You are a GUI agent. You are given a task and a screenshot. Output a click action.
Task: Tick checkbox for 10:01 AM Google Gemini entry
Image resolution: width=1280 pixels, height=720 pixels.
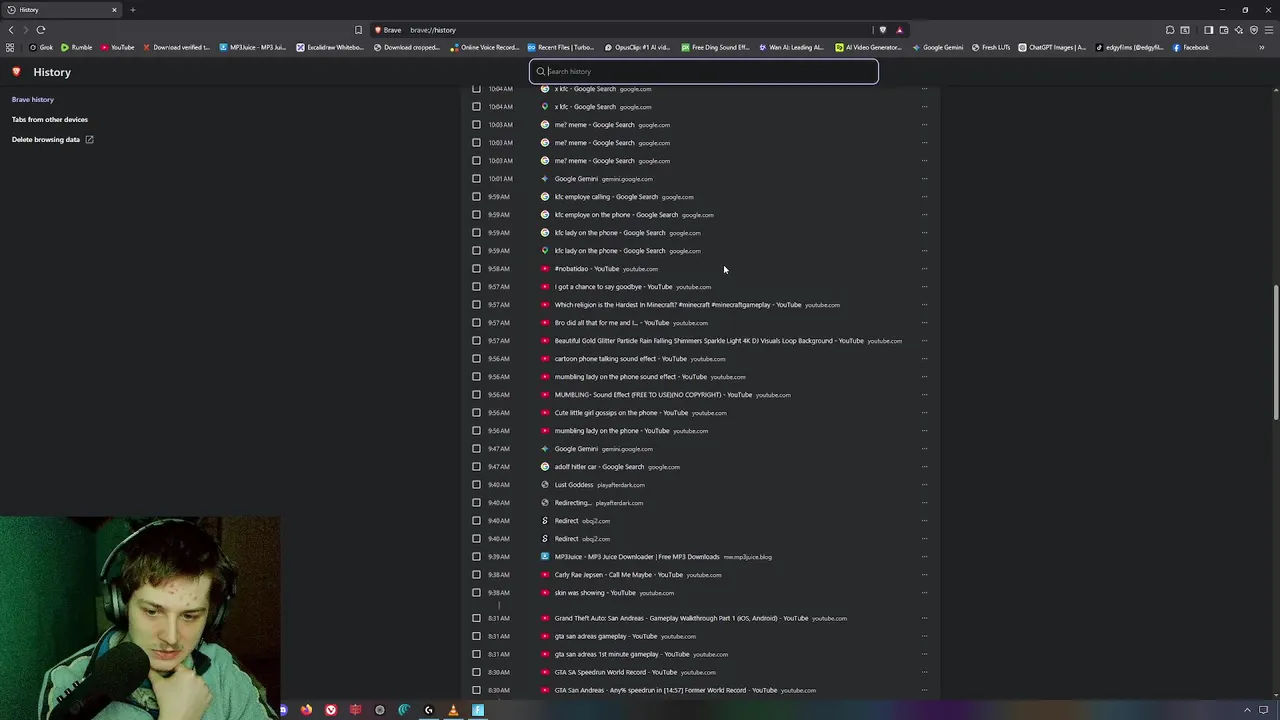(476, 179)
